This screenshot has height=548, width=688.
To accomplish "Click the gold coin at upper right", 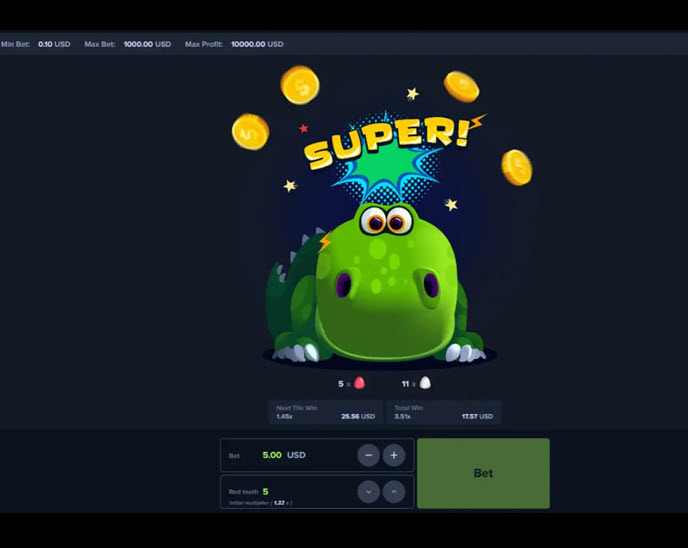I will coord(461,87).
